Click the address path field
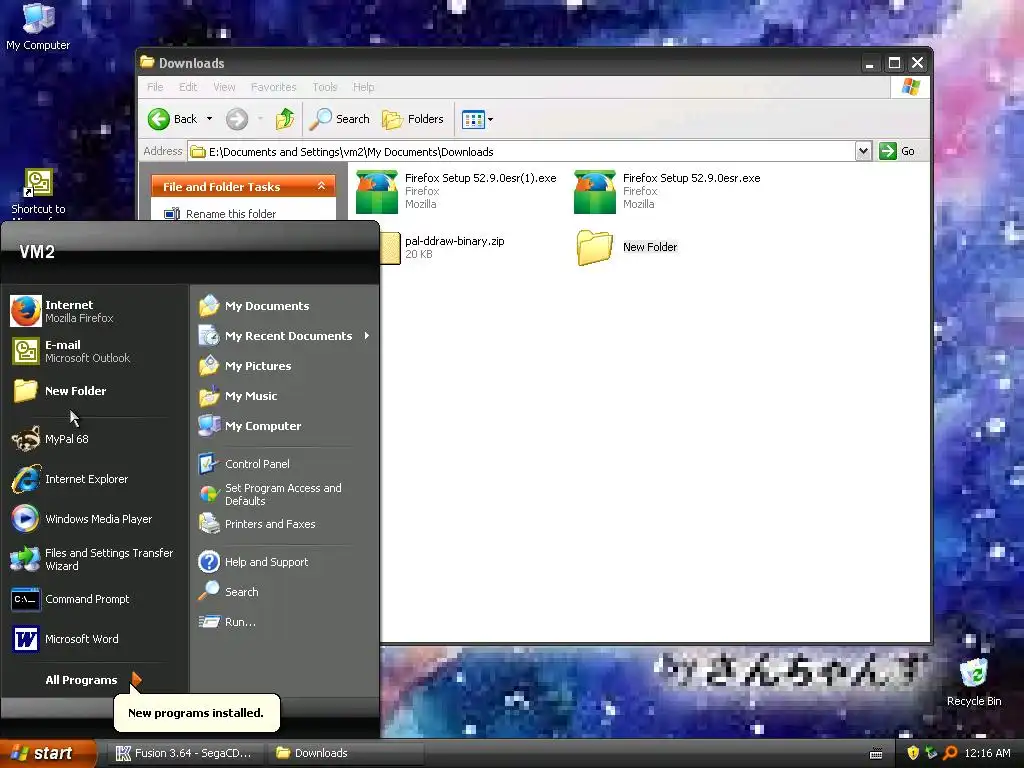The image size is (1024, 768). tap(521, 152)
